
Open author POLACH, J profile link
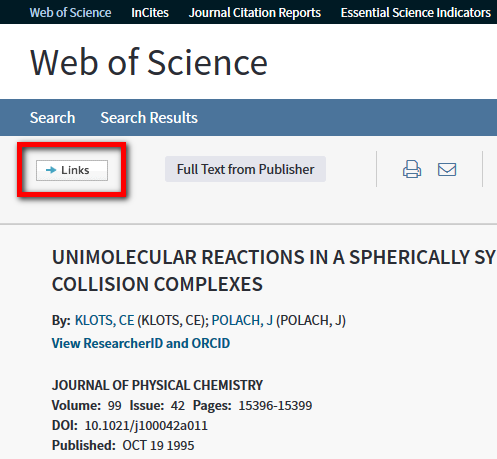(242, 320)
